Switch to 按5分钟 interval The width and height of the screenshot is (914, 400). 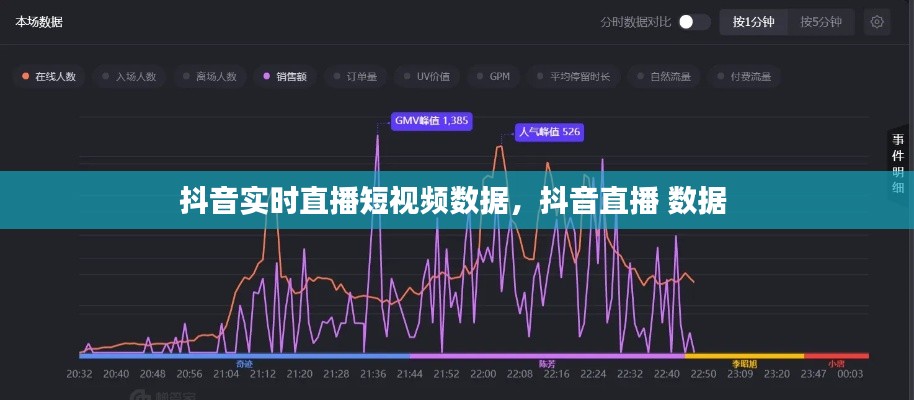(x=820, y=22)
